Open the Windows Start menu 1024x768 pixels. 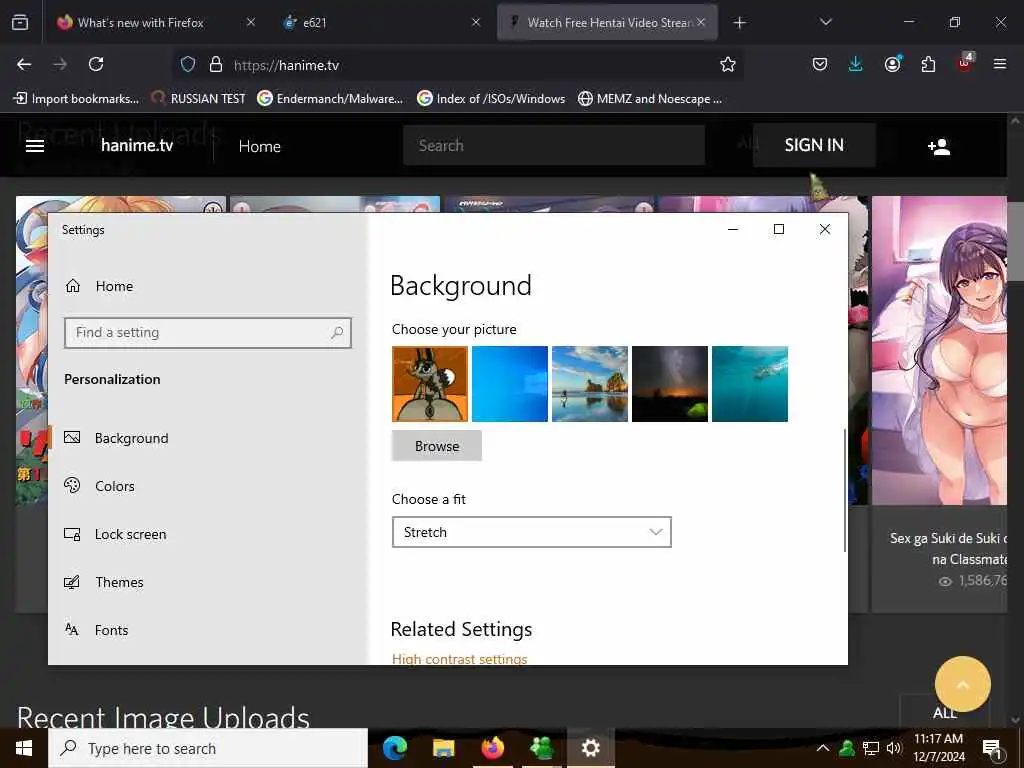tap(24, 748)
